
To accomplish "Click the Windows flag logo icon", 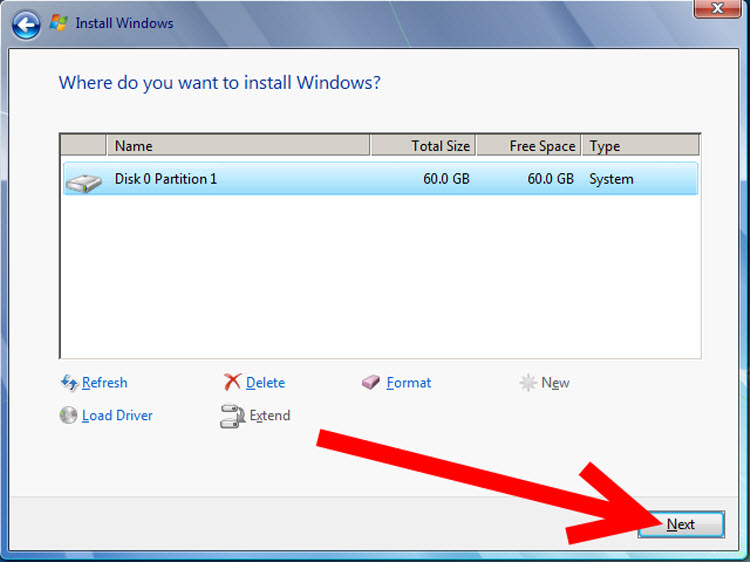I will (x=59, y=22).
